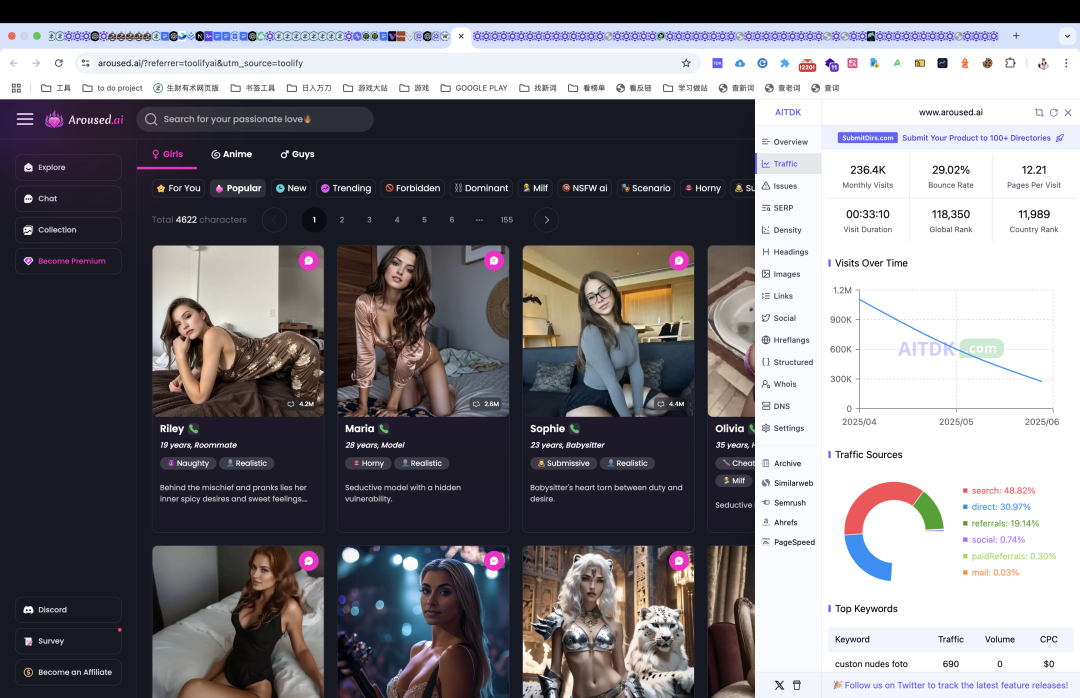Click the phone icon next to Sophie
The height and width of the screenshot is (698, 1080).
point(574,429)
